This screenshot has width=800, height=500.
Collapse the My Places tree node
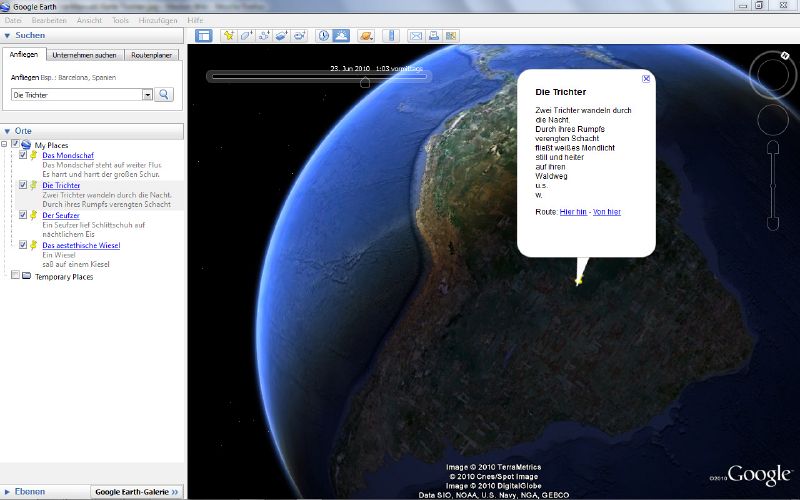(4, 144)
